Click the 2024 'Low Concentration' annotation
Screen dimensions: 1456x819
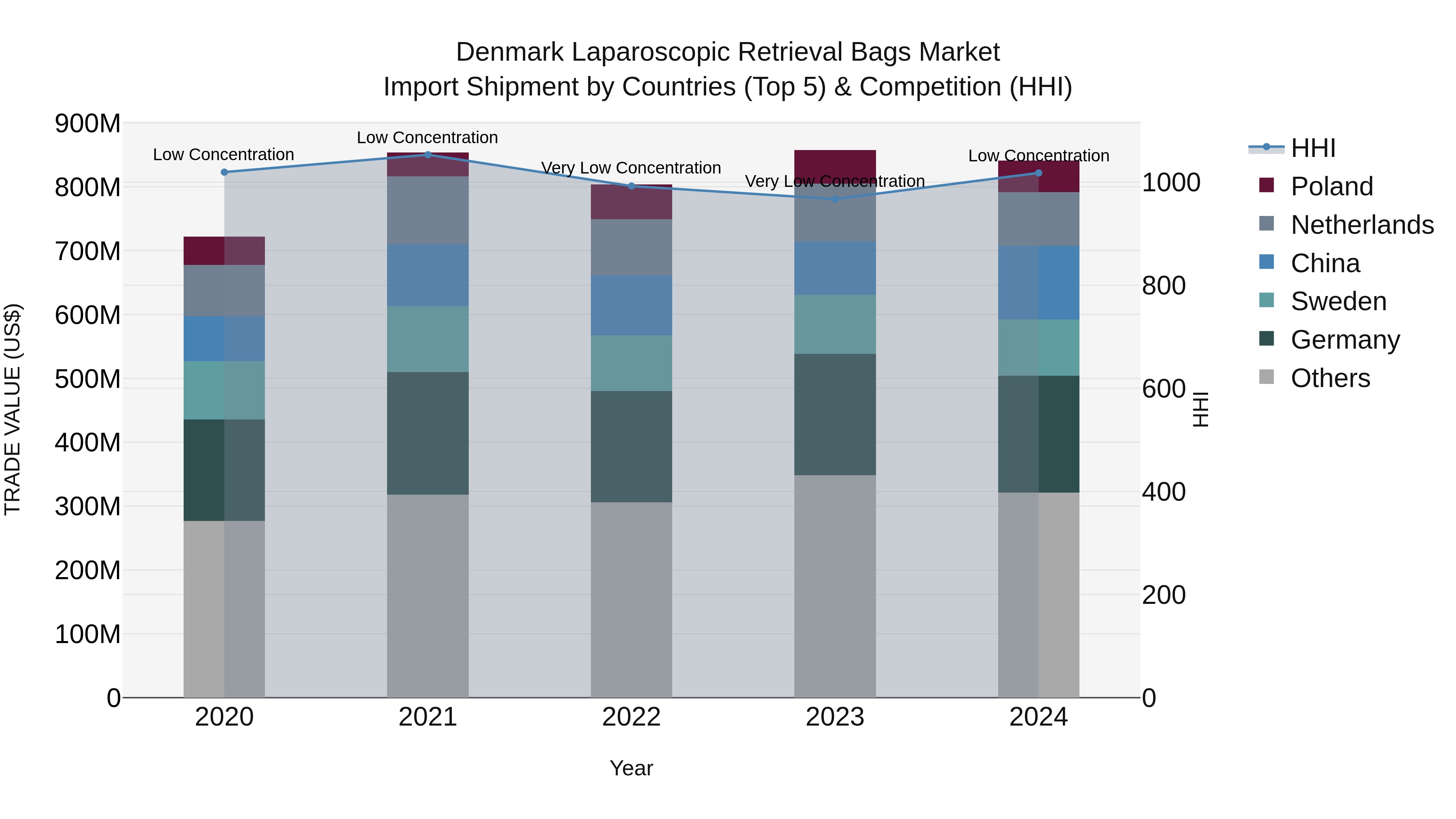pos(1039,155)
